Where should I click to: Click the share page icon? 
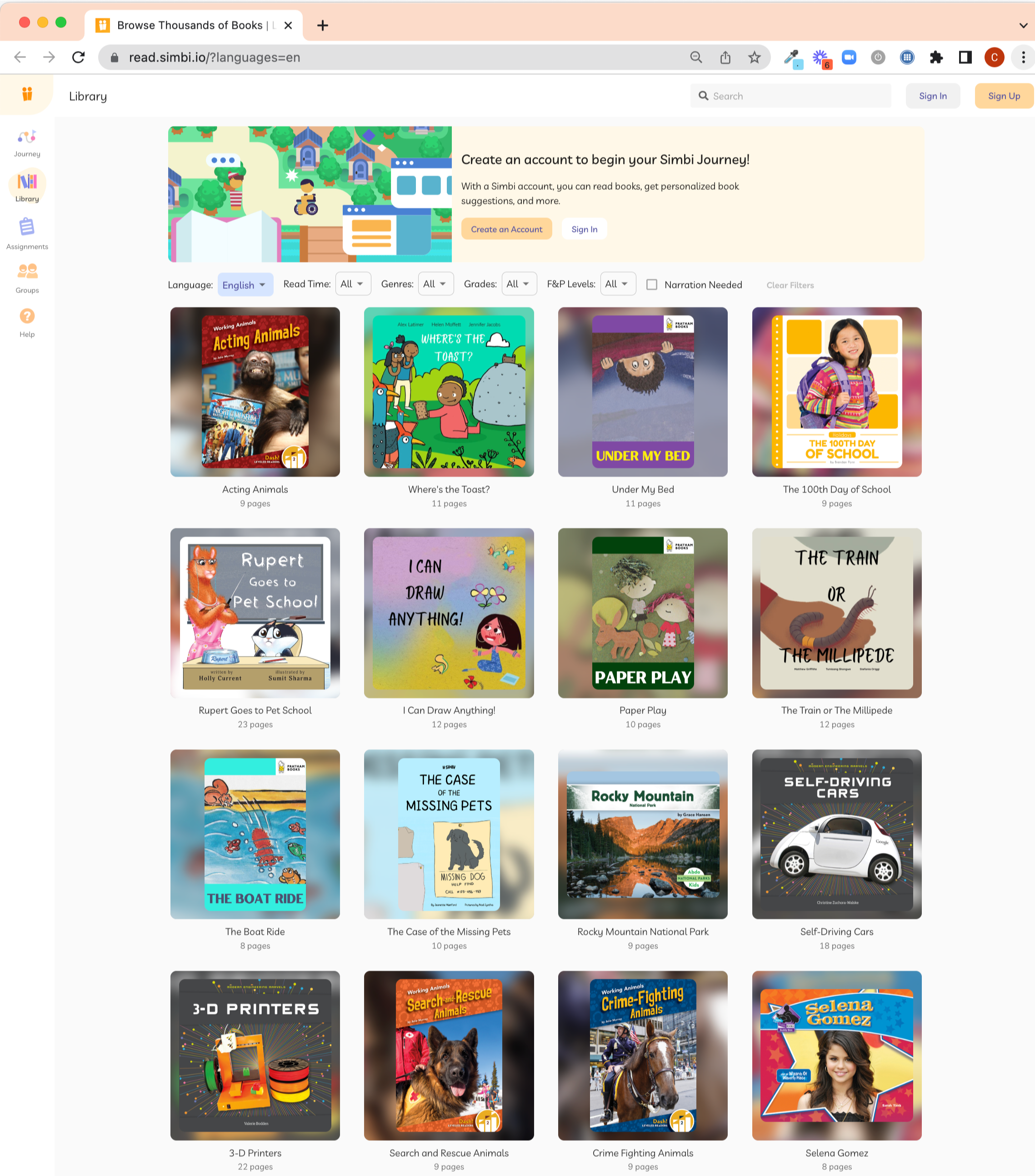[x=725, y=58]
